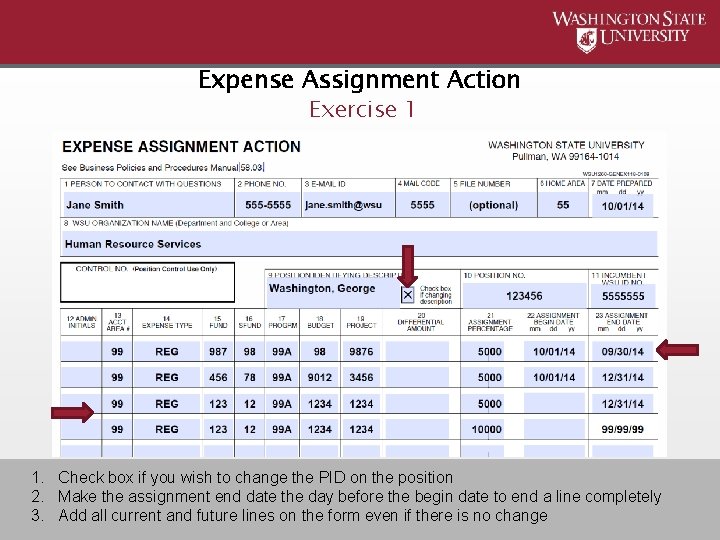
Task: Click the '20 DIFFERENTIAL AMOUNT' column header
Action: [x=421, y=322]
